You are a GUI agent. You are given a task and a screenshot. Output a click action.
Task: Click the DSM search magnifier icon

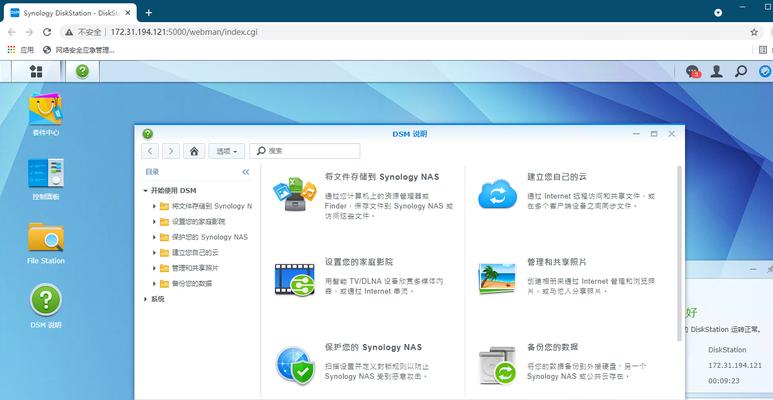pos(740,72)
